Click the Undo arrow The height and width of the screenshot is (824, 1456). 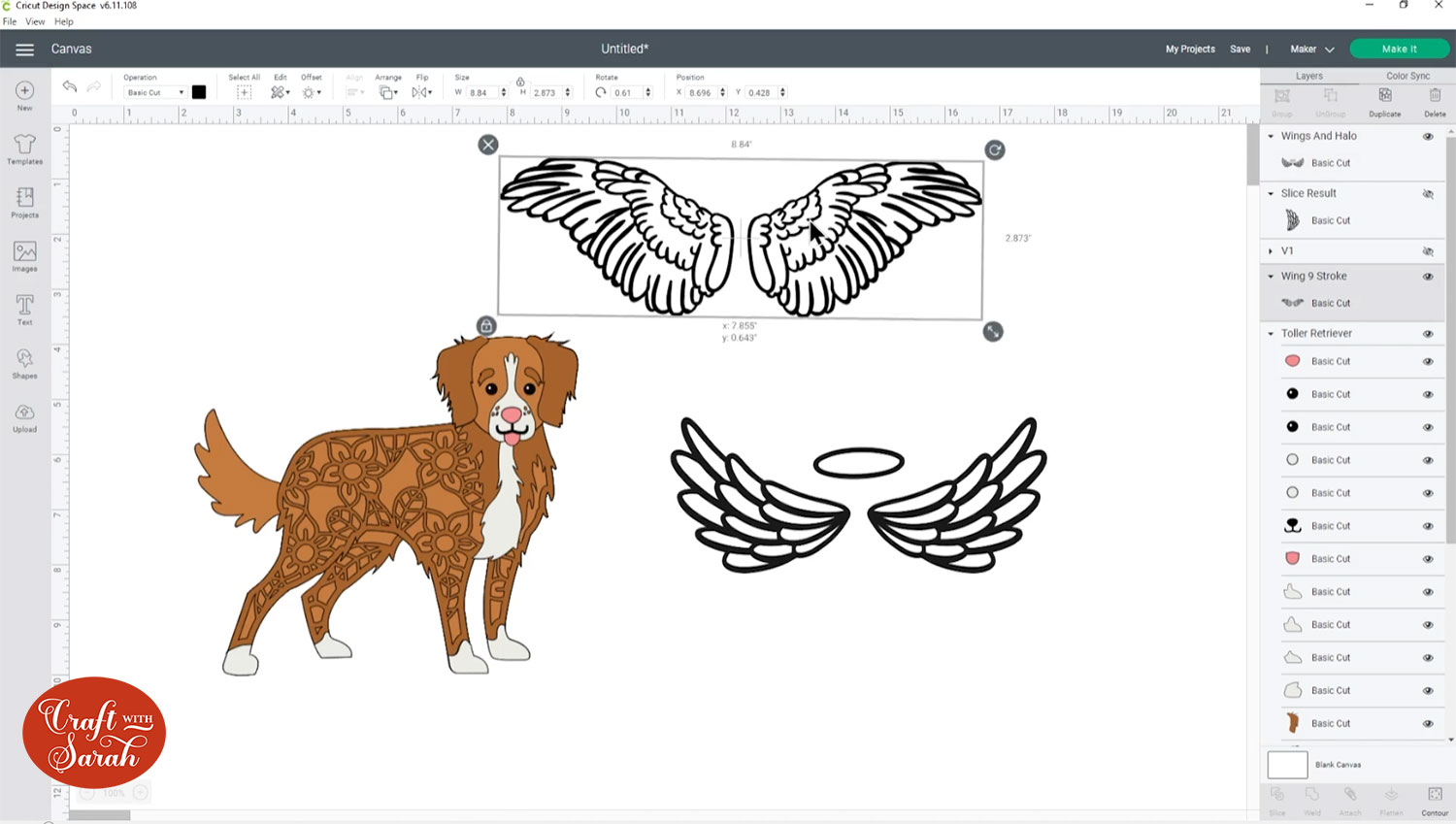(69, 86)
